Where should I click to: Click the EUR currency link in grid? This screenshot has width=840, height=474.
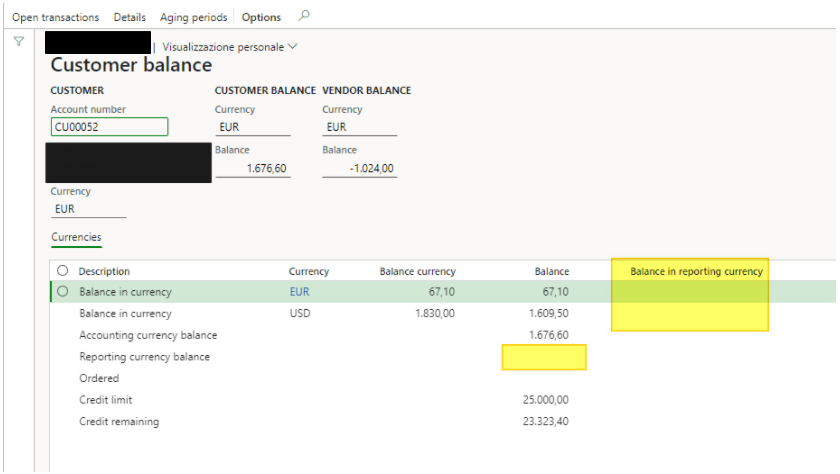click(299, 292)
